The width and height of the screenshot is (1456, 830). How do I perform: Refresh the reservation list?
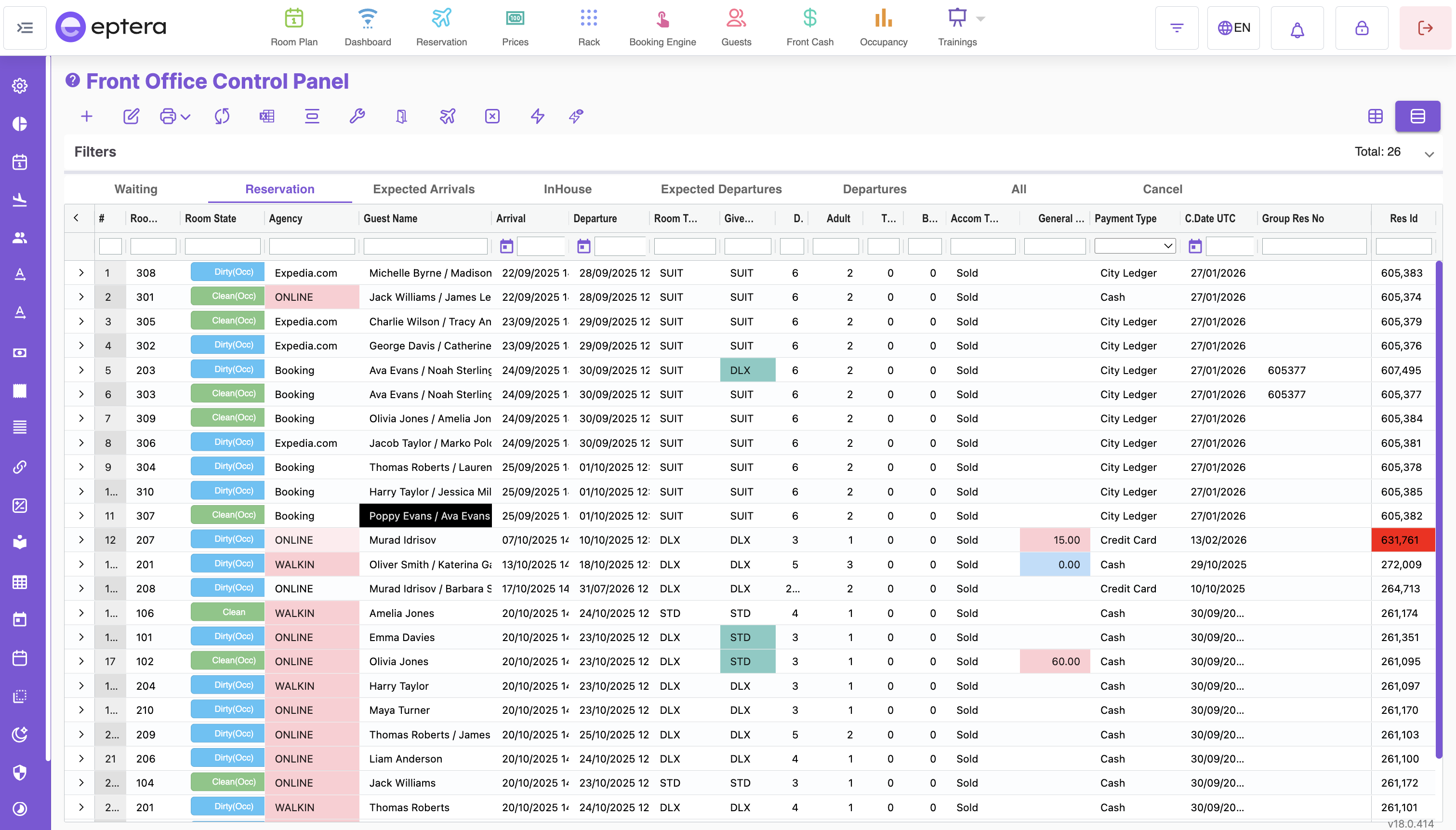pyautogui.click(x=222, y=116)
